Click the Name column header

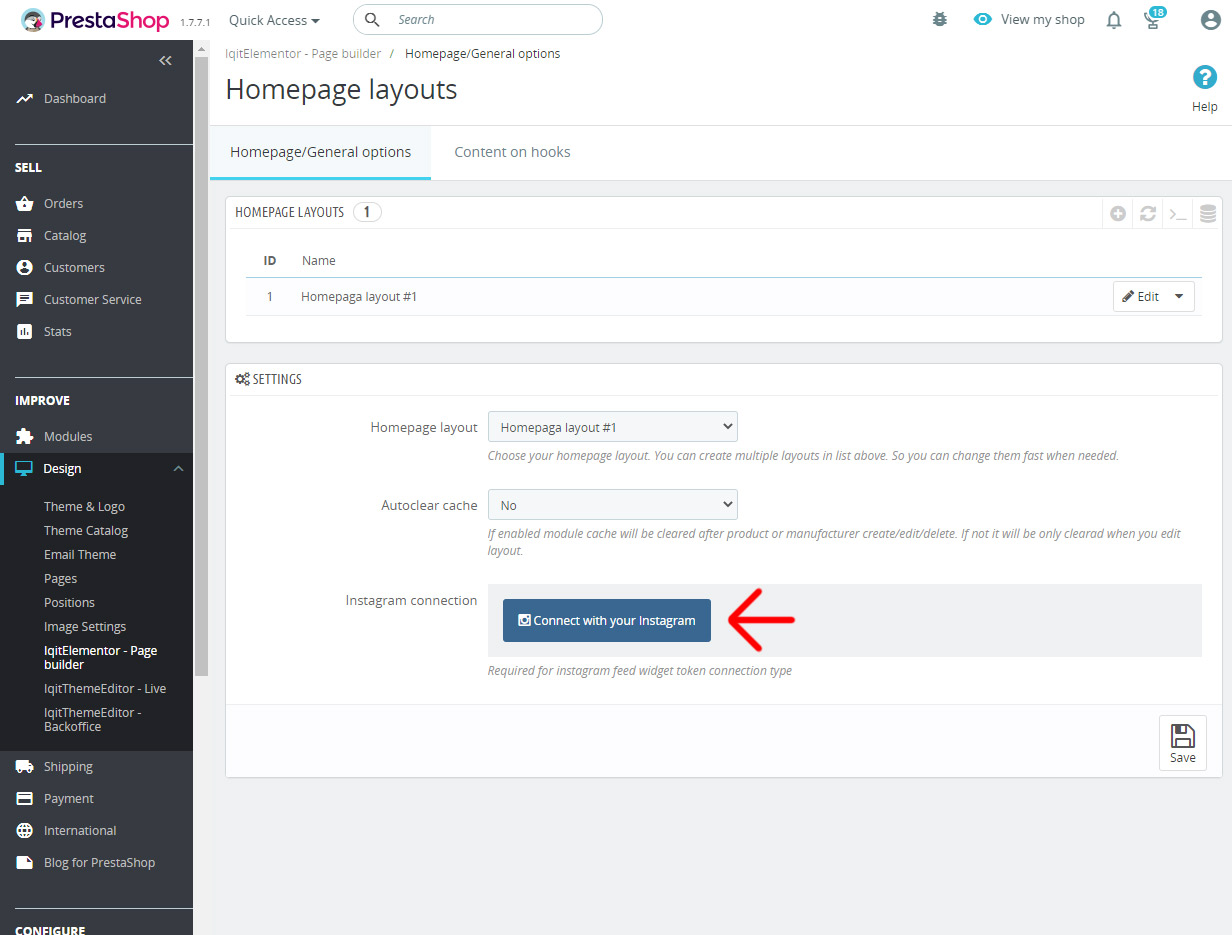pos(319,260)
